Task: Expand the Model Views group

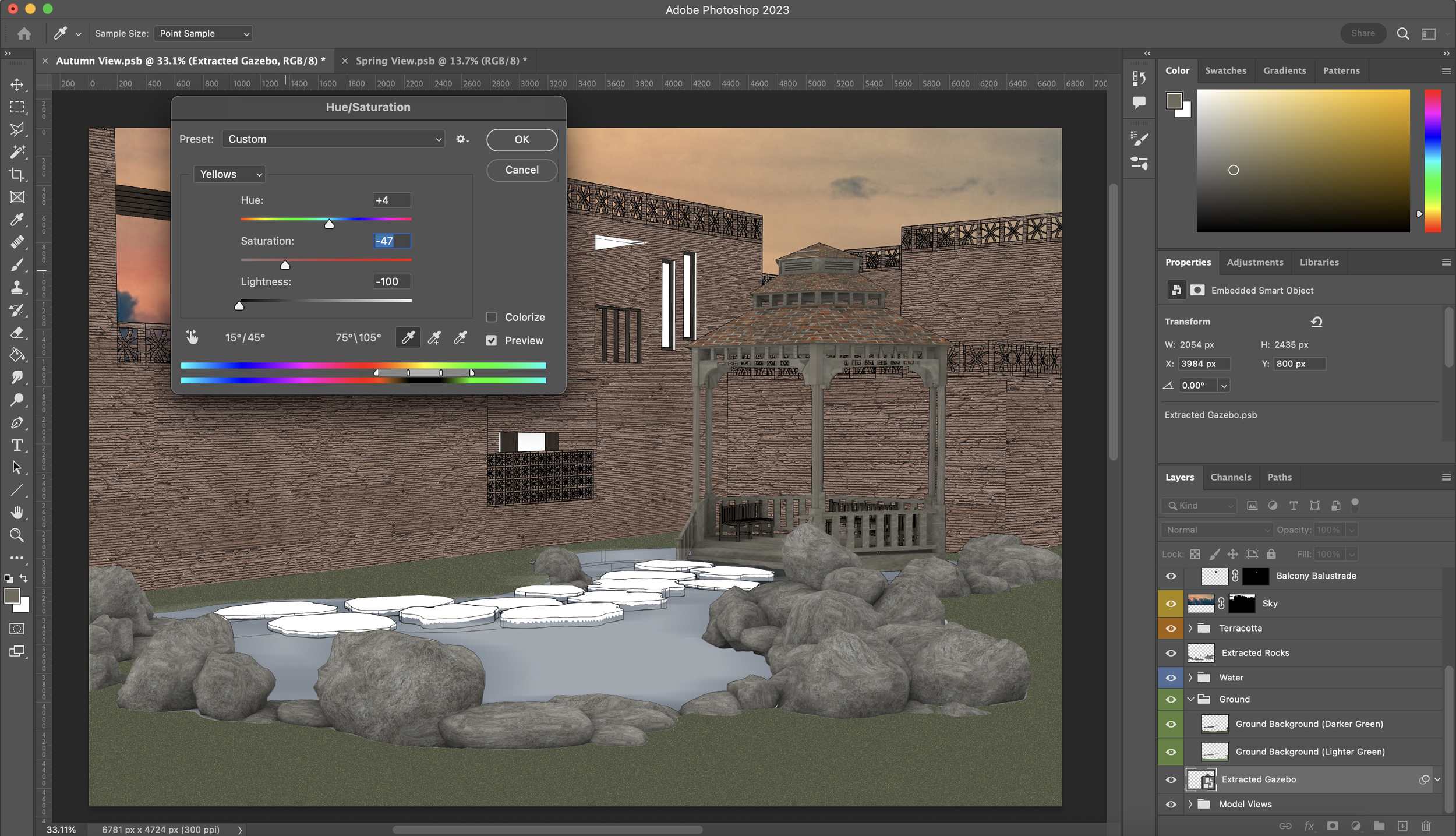Action: point(1190,804)
